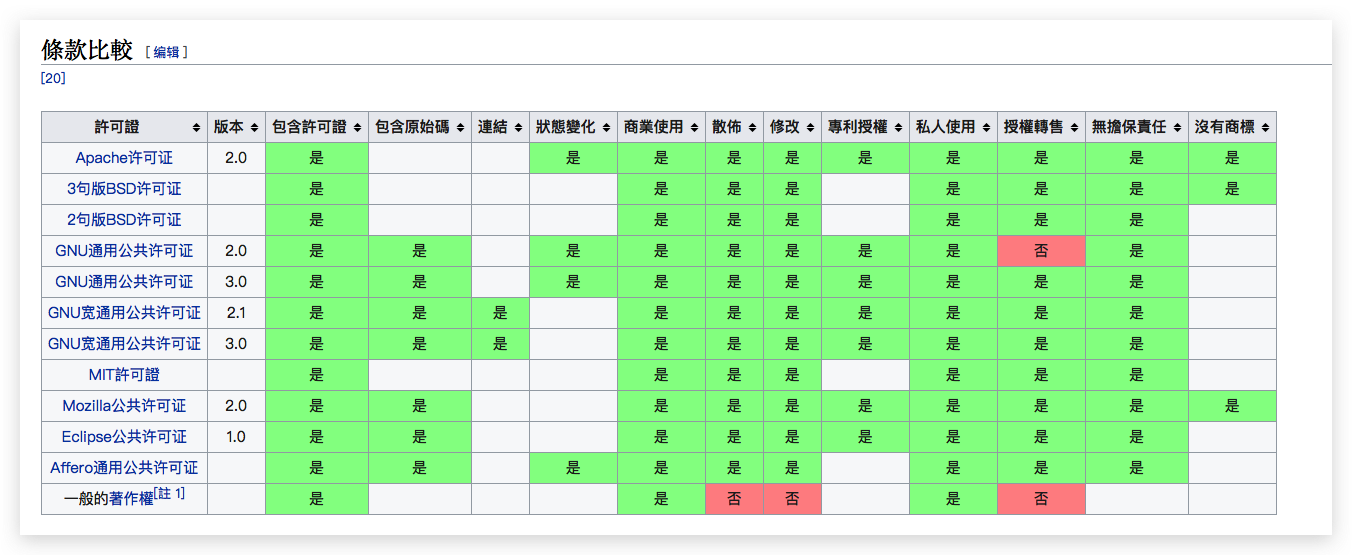The height and width of the screenshot is (555, 1352).
Task: Sort by 散佈 column arrows
Action: click(752, 128)
